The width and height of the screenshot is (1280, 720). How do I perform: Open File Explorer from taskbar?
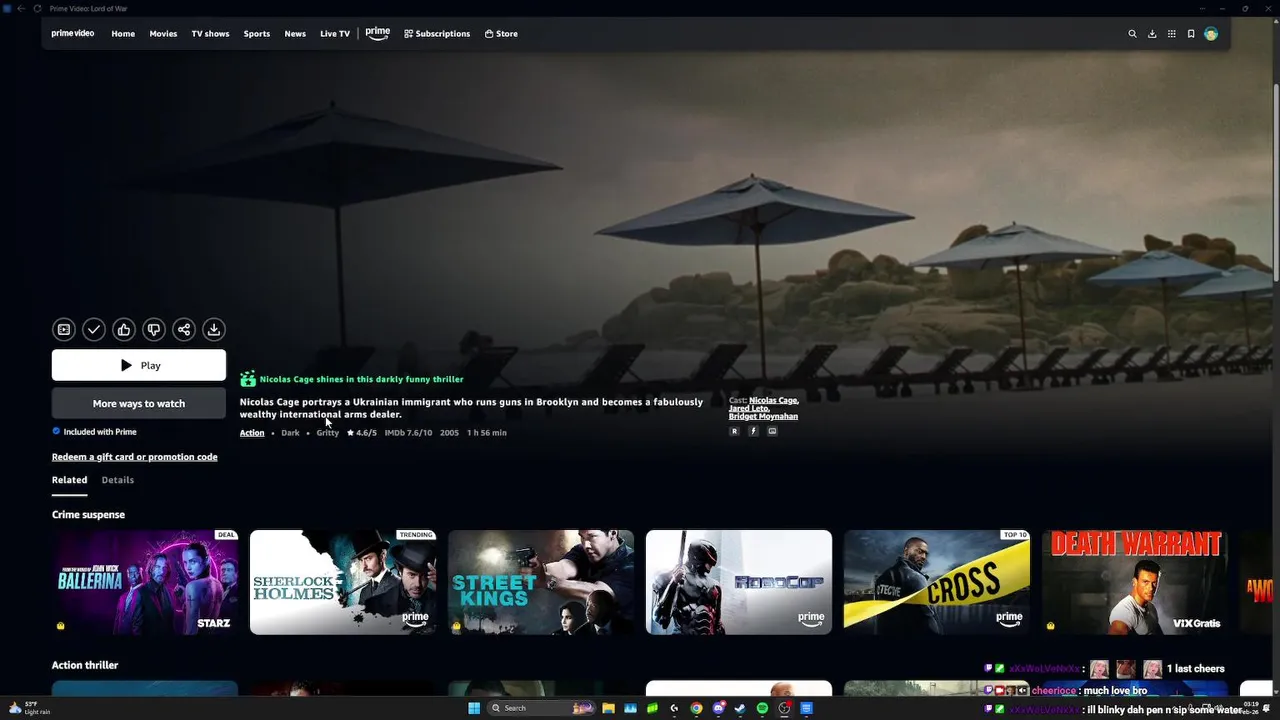(608, 708)
